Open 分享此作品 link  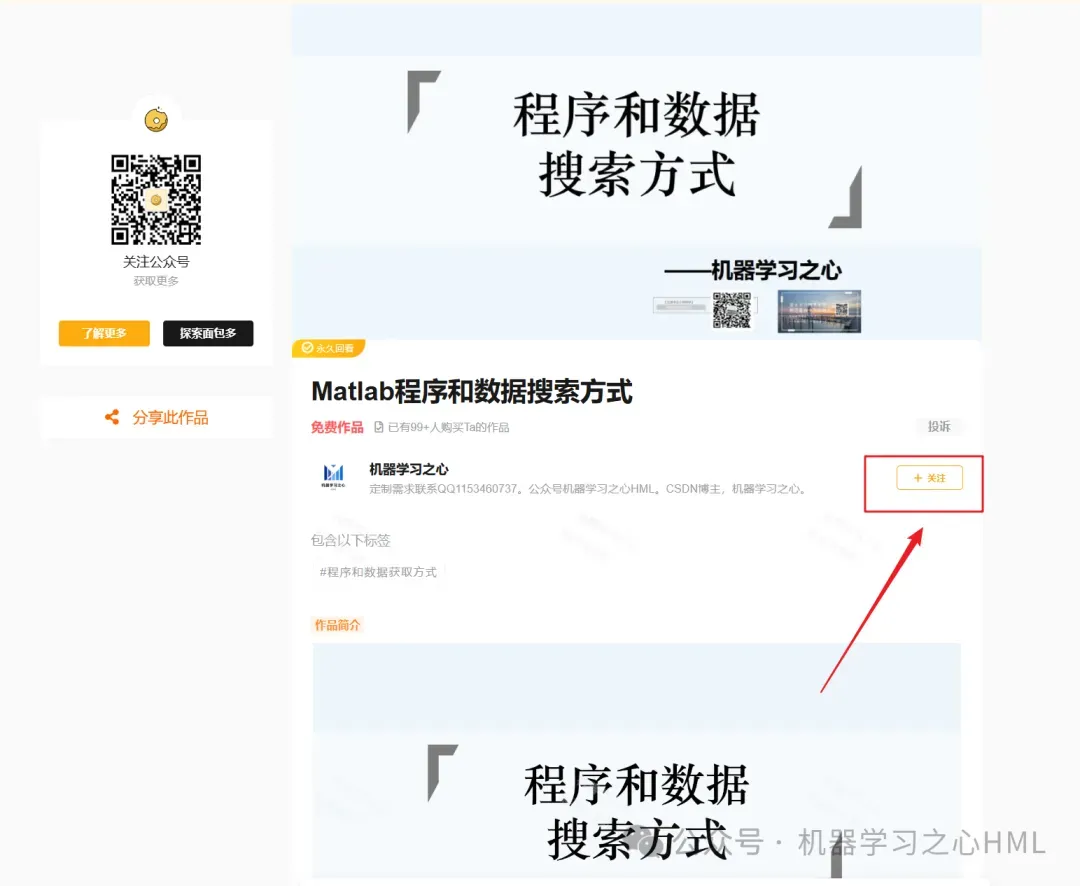tap(170, 417)
